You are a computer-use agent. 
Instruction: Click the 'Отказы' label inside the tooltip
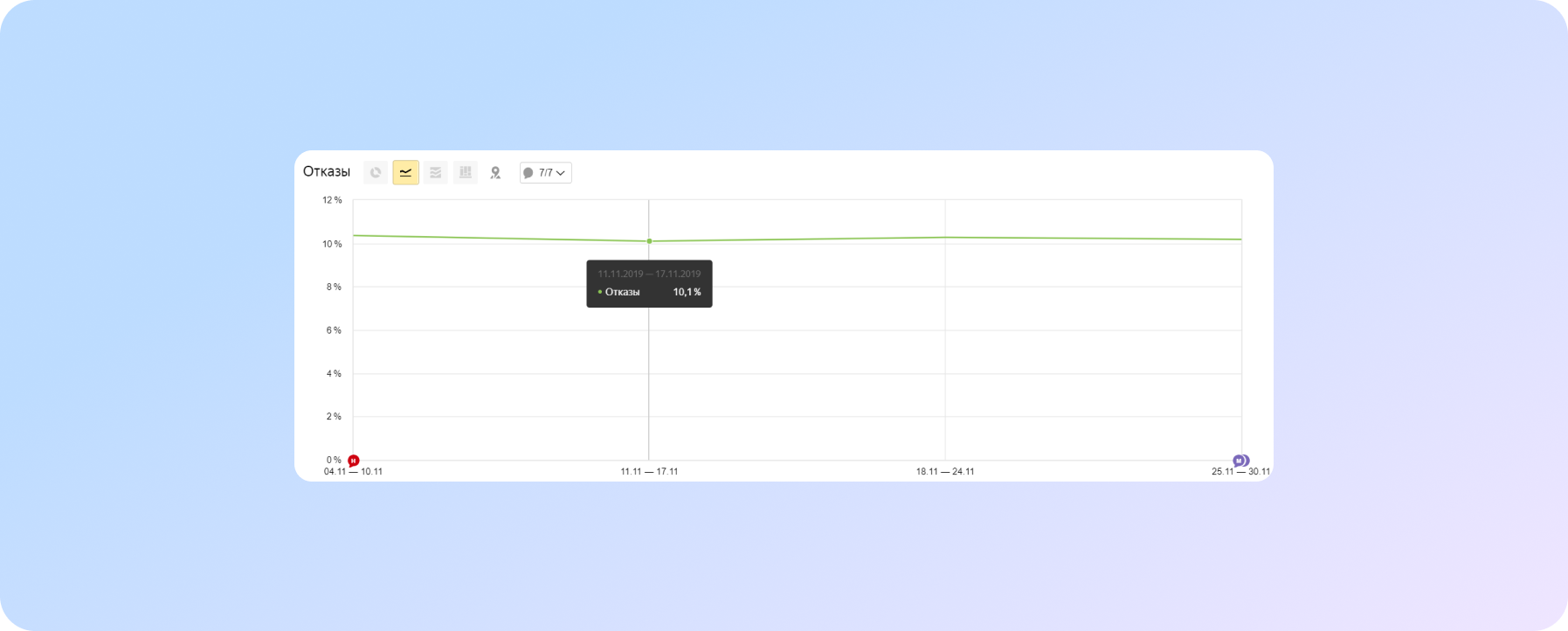pos(622,292)
